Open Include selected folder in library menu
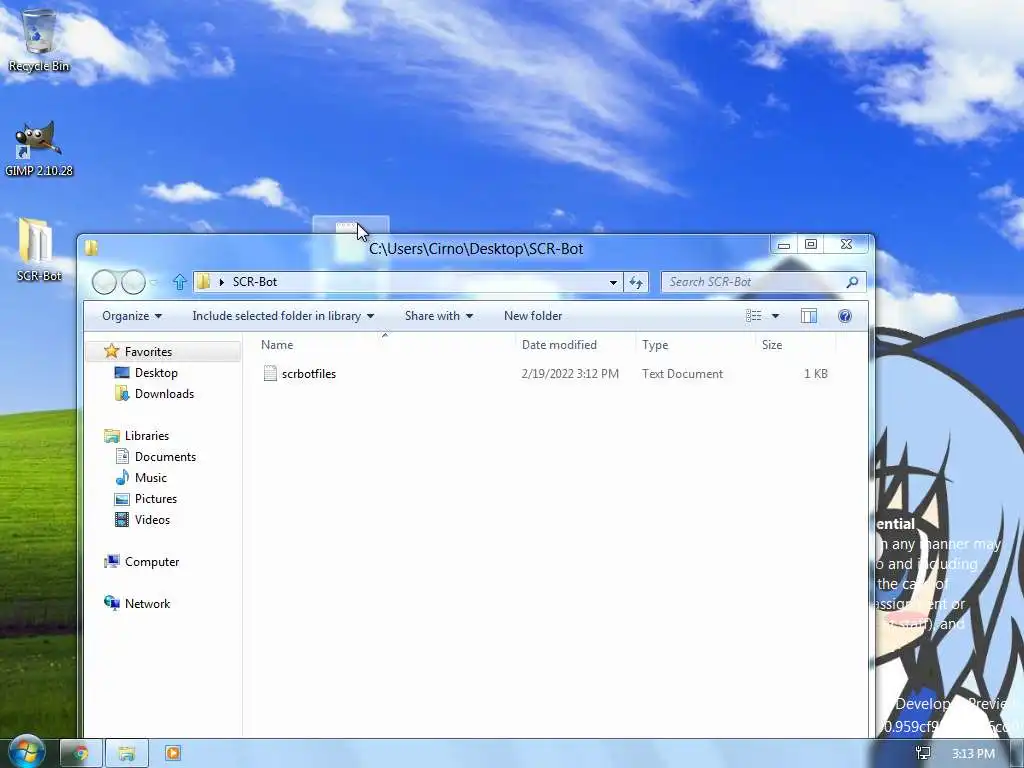 (283, 316)
